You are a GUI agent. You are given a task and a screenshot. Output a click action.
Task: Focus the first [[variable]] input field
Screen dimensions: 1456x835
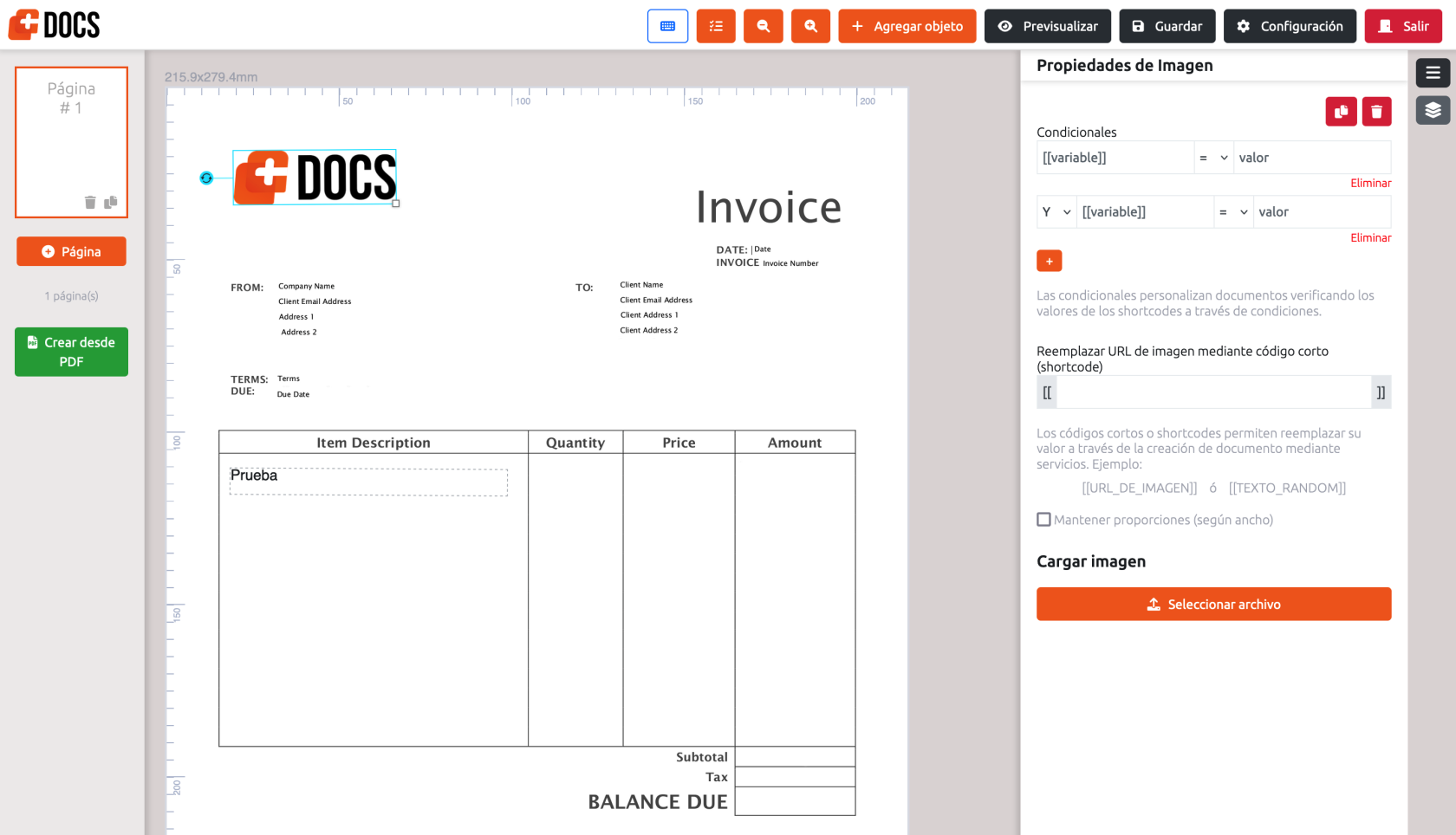click(x=1115, y=158)
